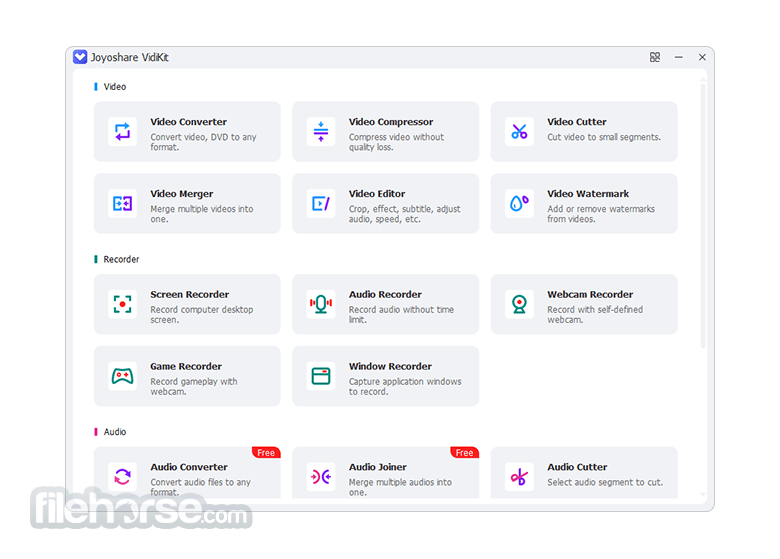780x559 pixels.
Task: Open the Audio Cutter icon
Action: (519, 476)
